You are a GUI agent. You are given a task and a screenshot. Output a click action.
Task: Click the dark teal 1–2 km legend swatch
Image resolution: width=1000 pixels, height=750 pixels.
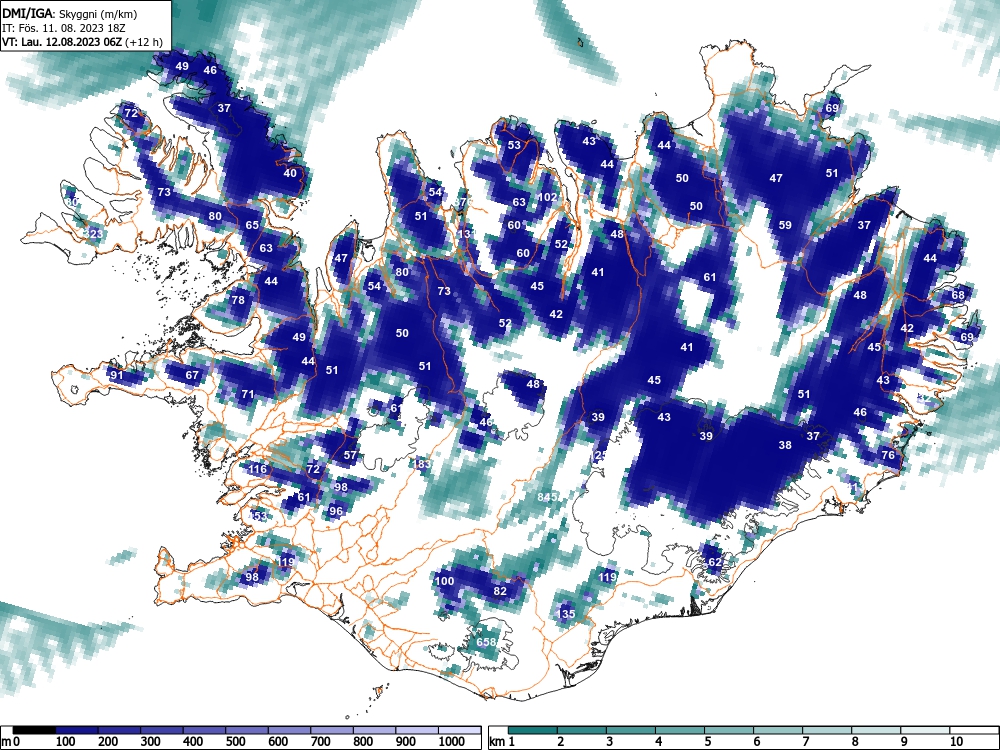(x=533, y=730)
